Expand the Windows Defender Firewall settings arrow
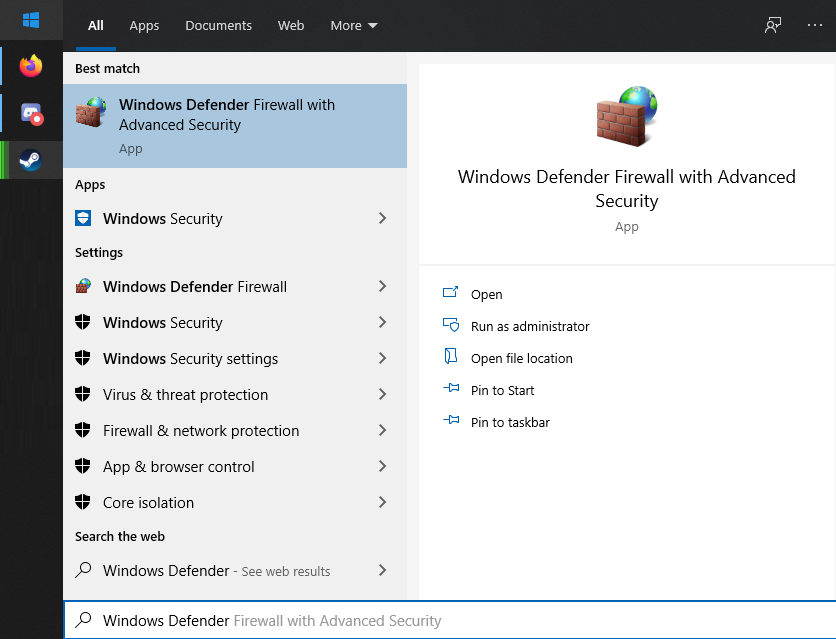Viewport: 836px width, 639px height. [x=382, y=287]
